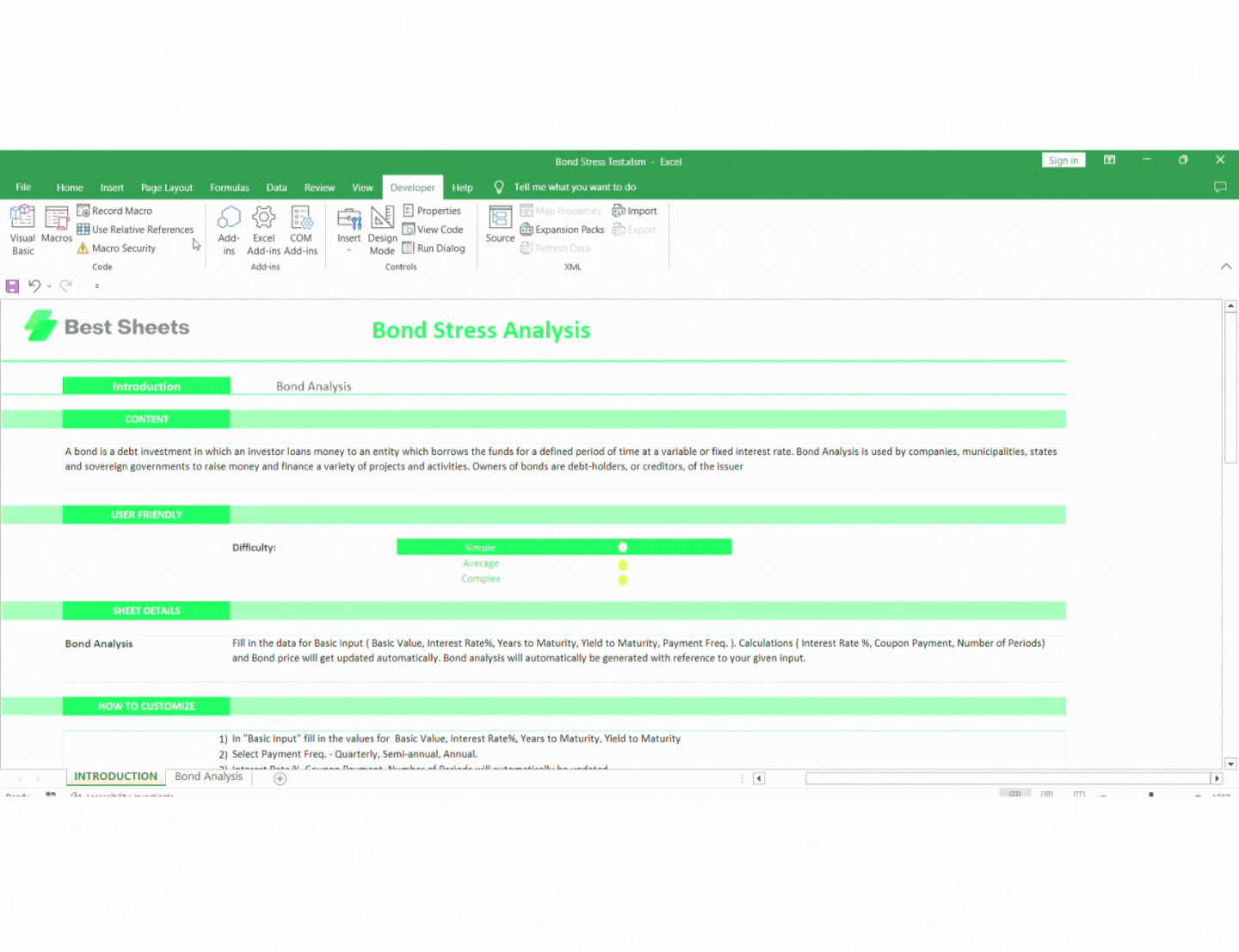Screen dimensions: 1239x952
Task: Click the Complex difficulty label
Action: pos(480,579)
